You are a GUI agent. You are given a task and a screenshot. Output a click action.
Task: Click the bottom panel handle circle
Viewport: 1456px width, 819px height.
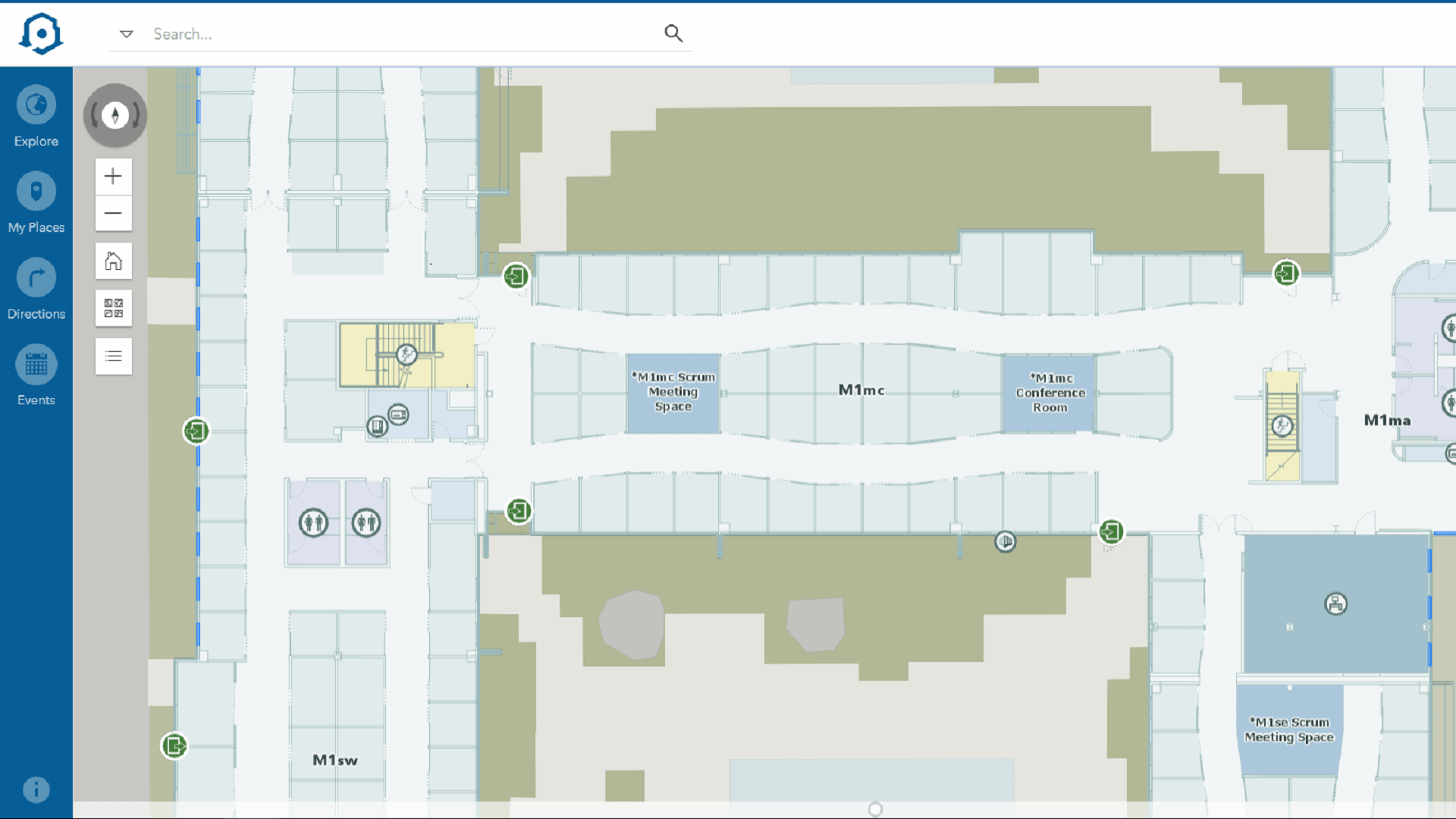pyautogui.click(x=875, y=809)
